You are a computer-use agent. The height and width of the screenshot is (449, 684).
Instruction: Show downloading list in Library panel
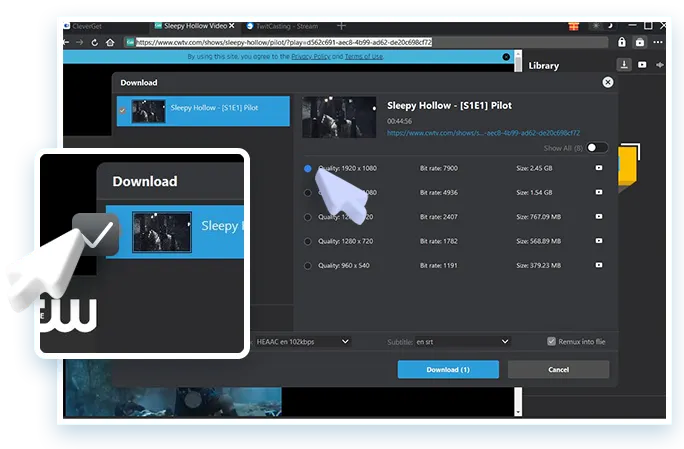(x=624, y=65)
